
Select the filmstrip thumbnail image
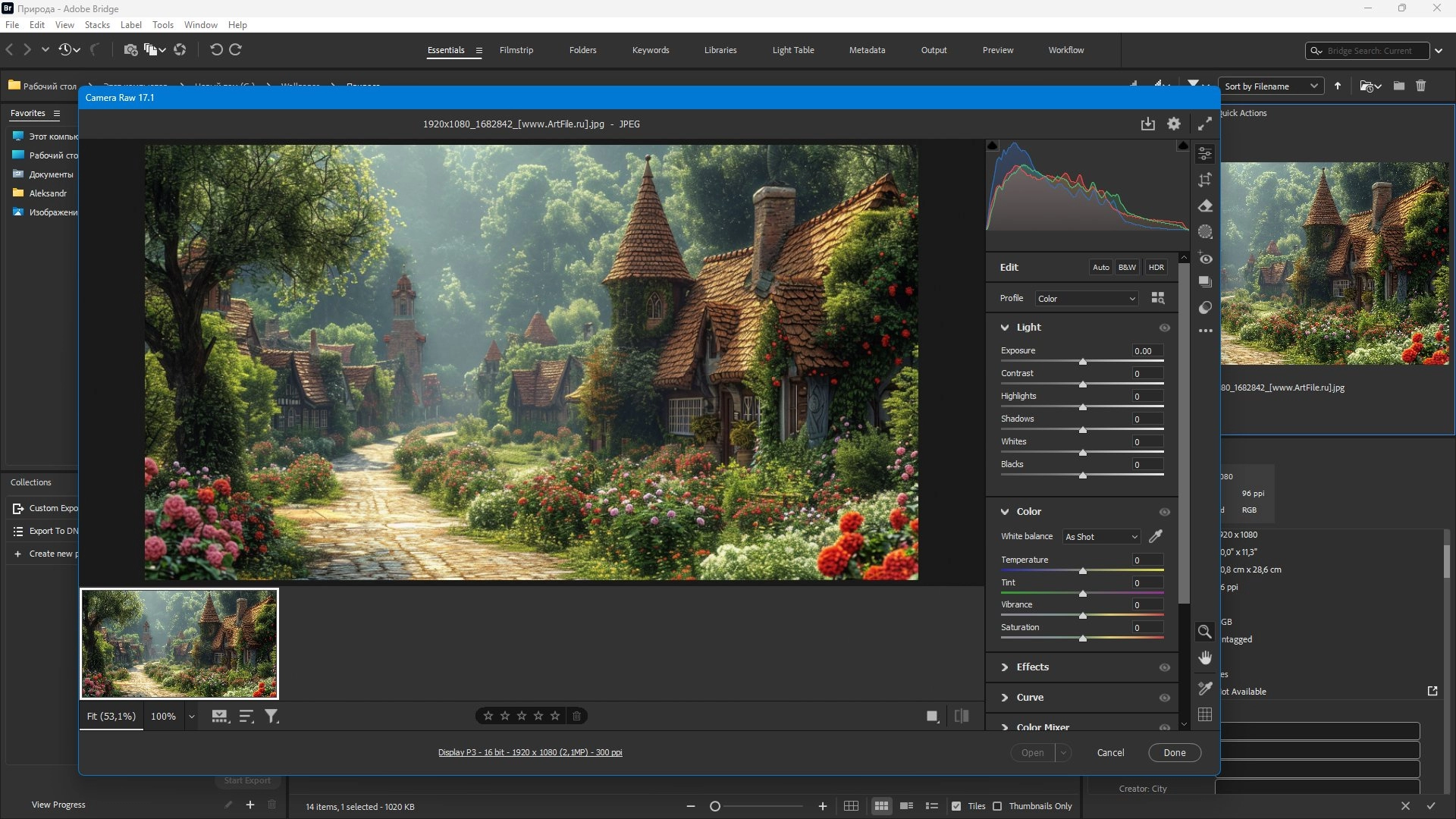(x=180, y=644)
